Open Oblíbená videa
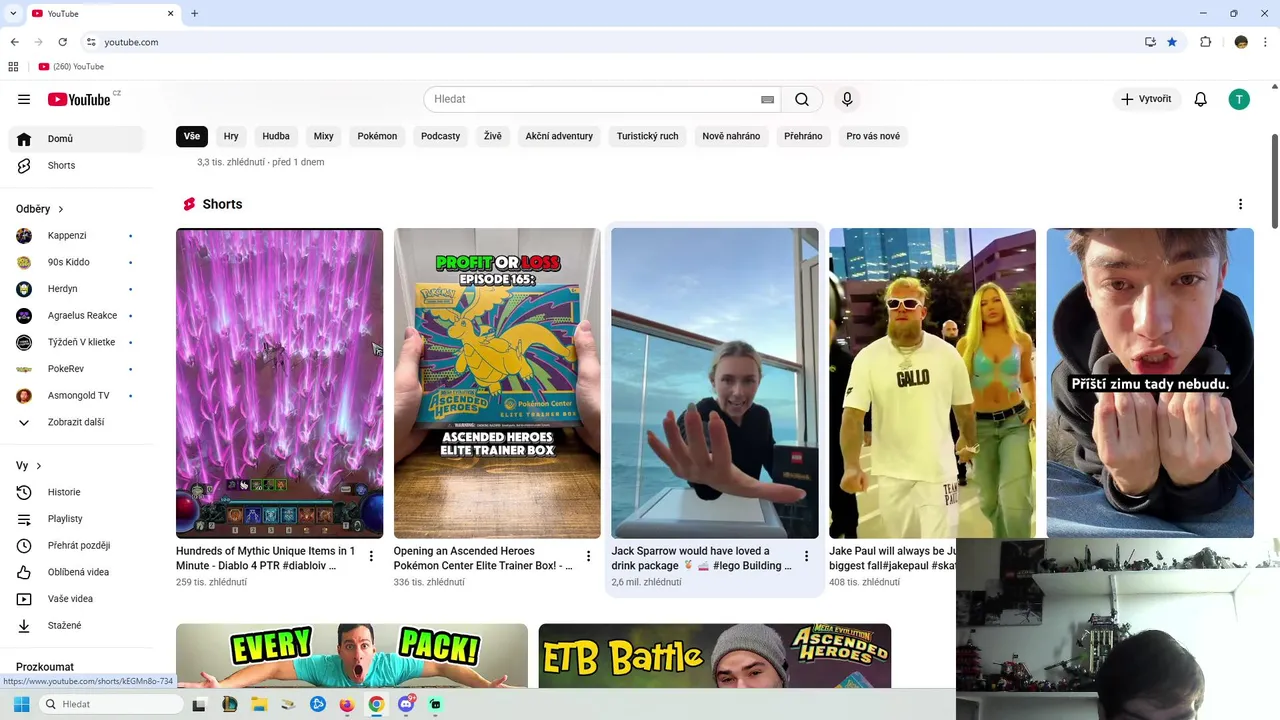 pos(76,572)
